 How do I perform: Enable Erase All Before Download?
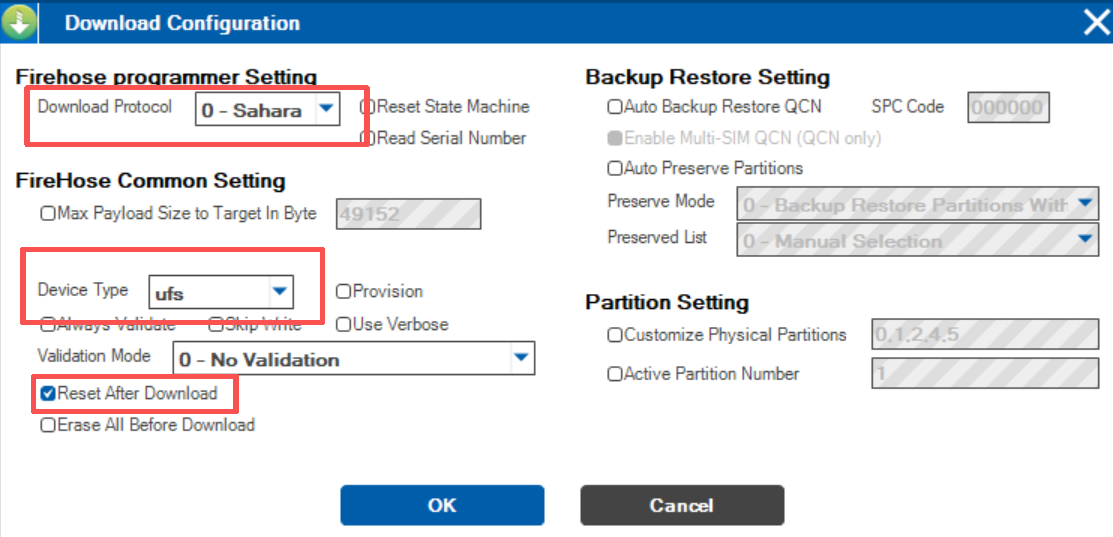48,426
